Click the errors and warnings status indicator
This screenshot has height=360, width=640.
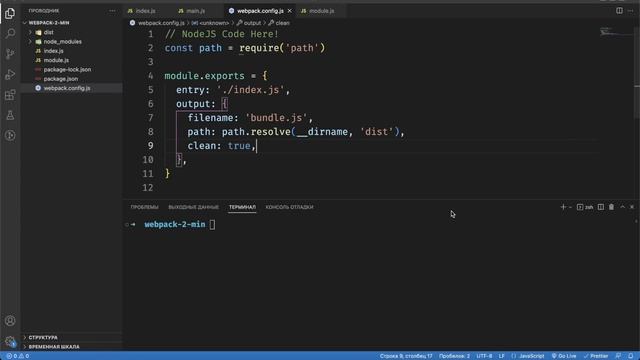coord(18,356)
